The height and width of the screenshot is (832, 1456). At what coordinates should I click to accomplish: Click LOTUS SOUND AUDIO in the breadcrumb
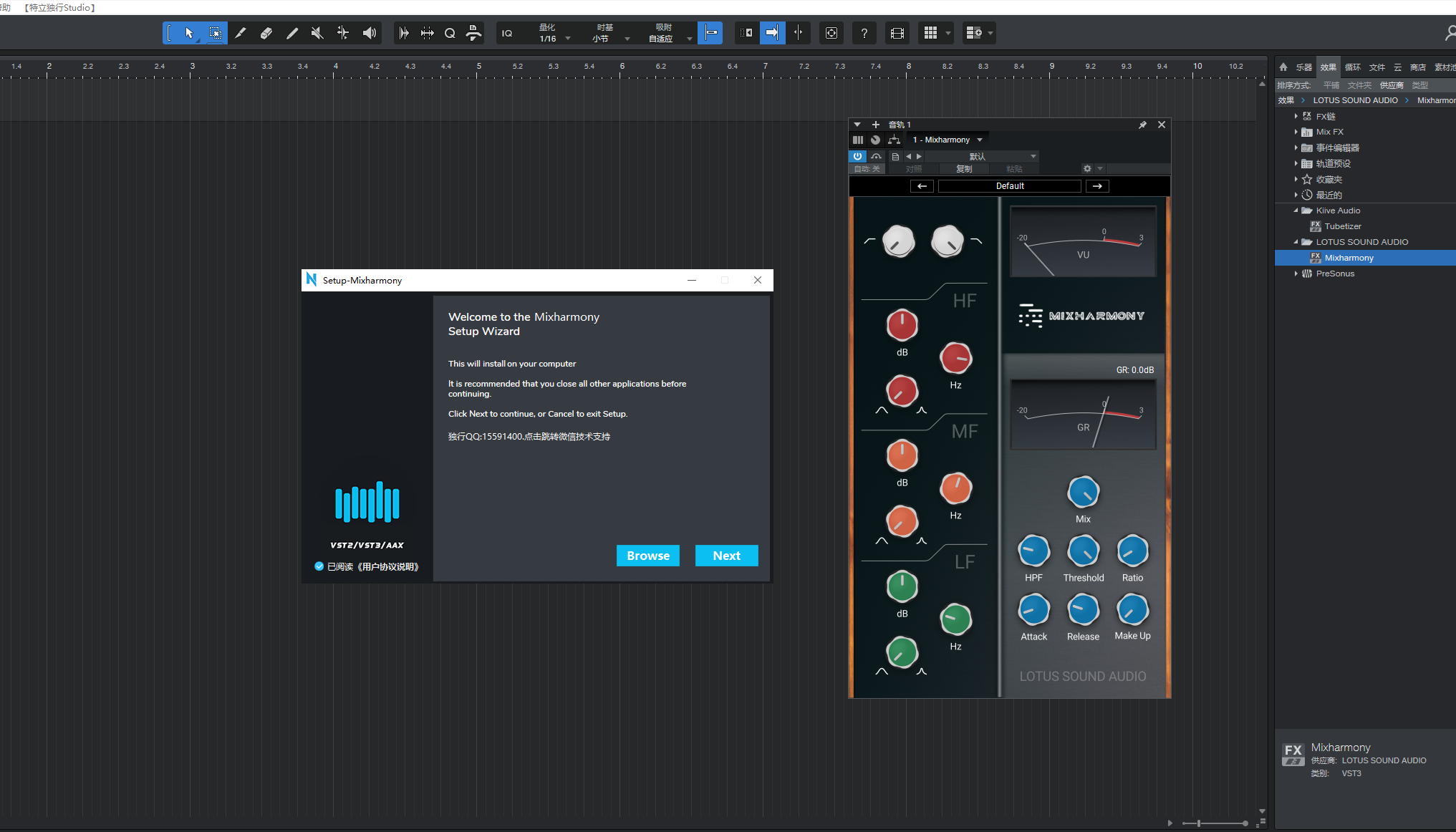pyautogui.click(x=1355, y=100)
